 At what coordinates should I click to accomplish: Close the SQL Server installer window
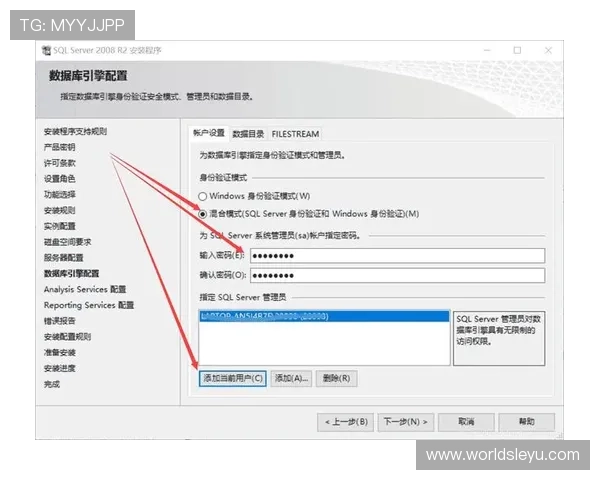pyautogui.click(x=548, y=50)
